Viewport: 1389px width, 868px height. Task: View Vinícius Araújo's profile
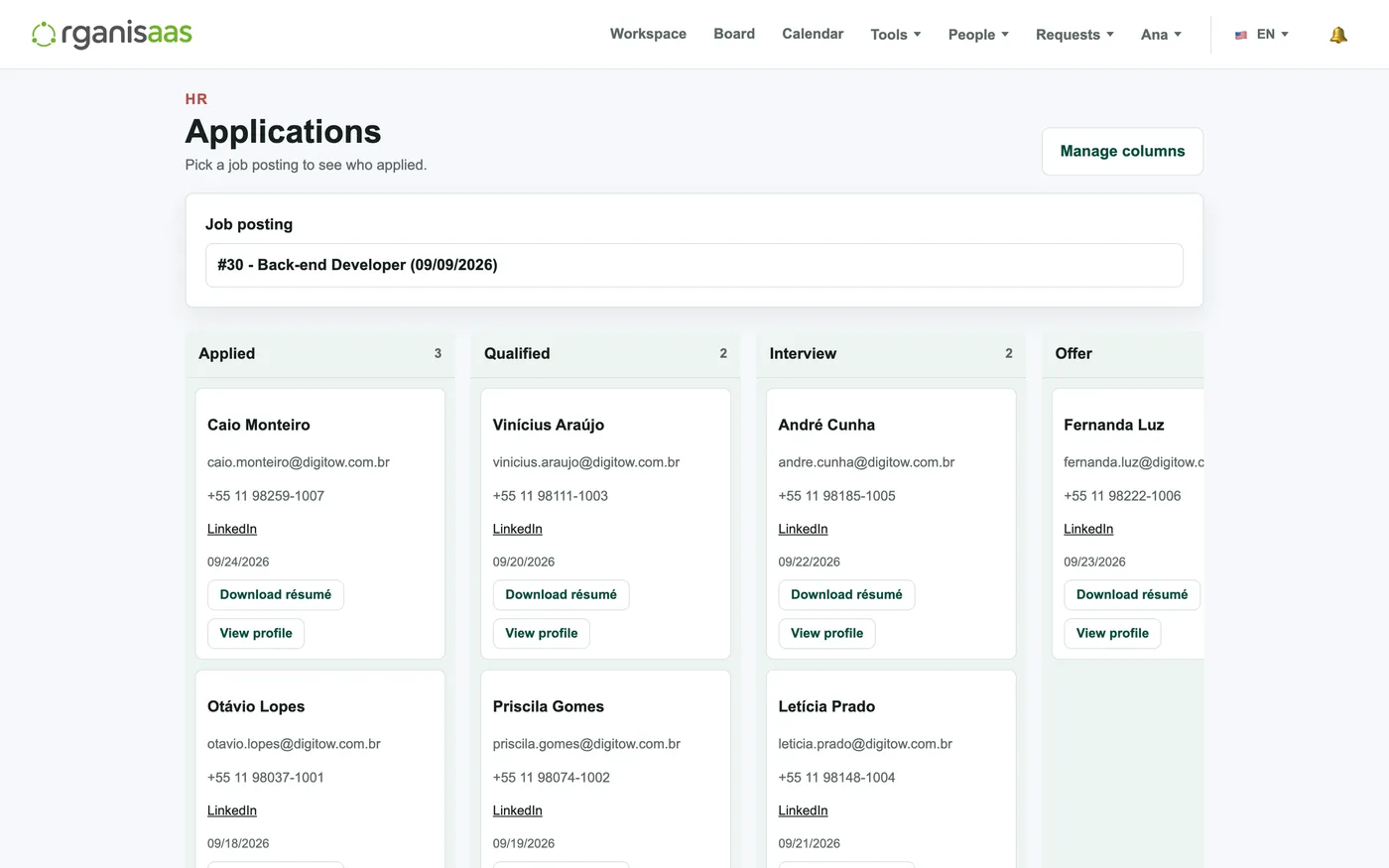tap(542, 634)
